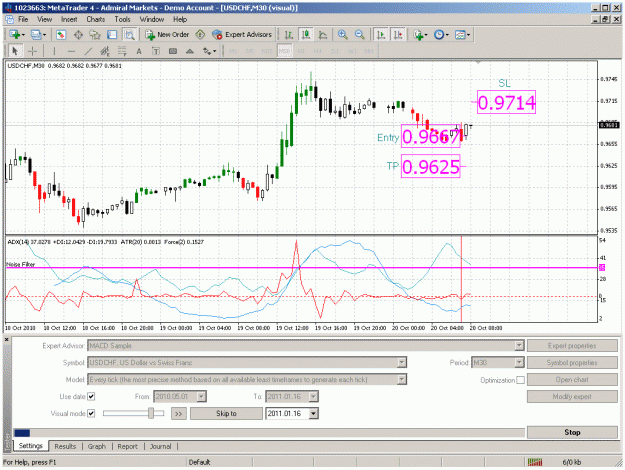This screenshot has height=470, width=625.
Task: Click the New Order button
Action: [x=167, y=35]
